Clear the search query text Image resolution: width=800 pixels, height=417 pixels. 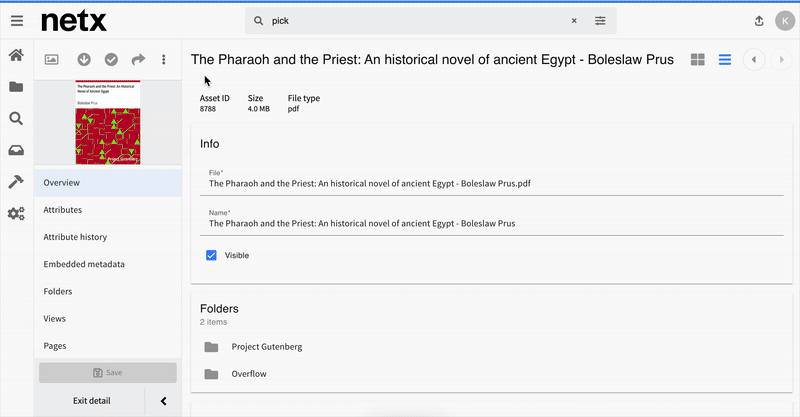(574, 21)
